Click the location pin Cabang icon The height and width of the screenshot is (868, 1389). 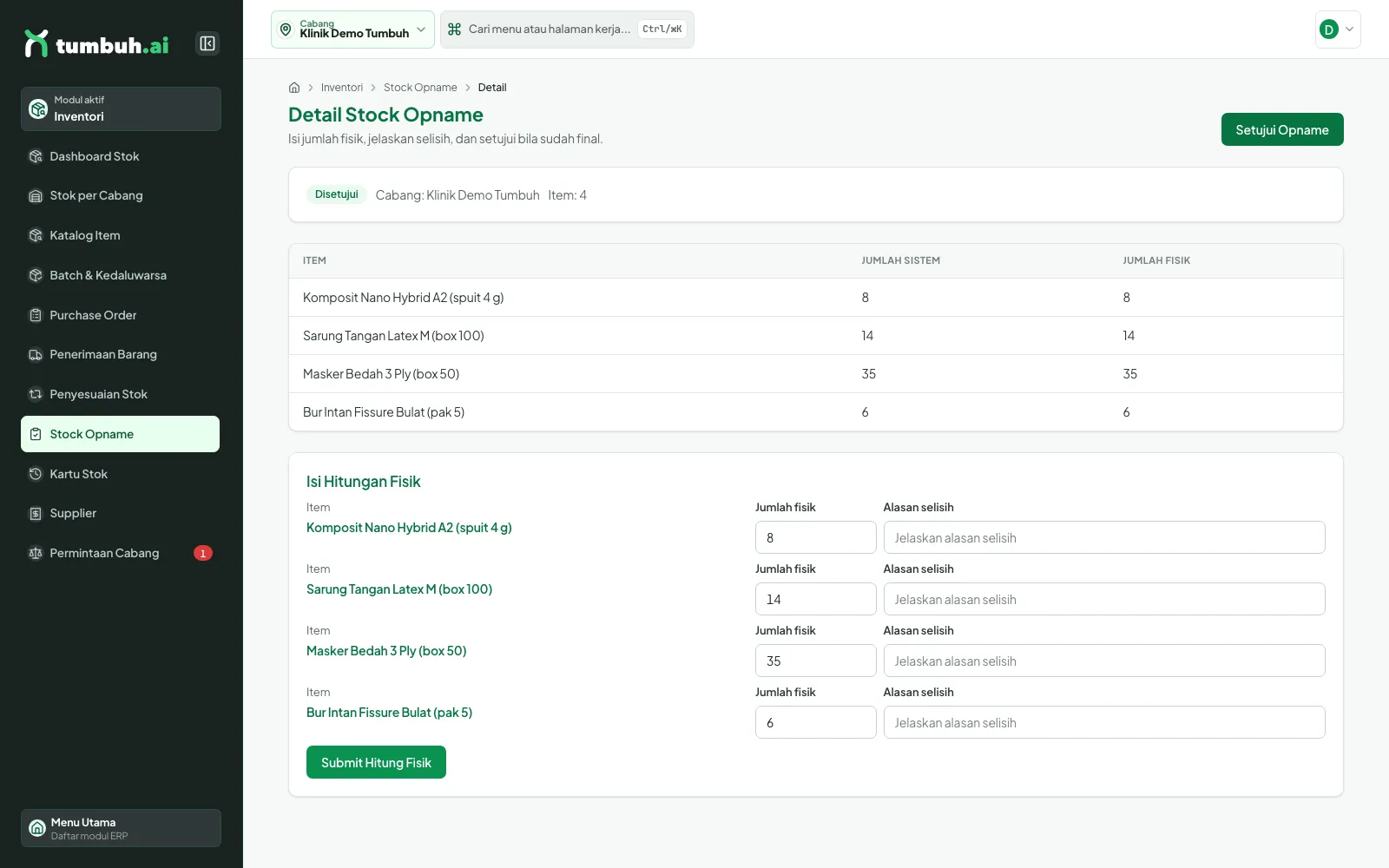286,30
